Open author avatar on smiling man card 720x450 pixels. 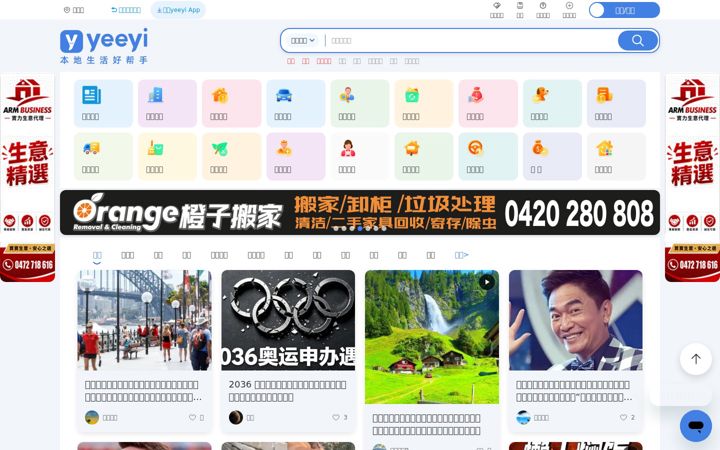tap(523, 417)
